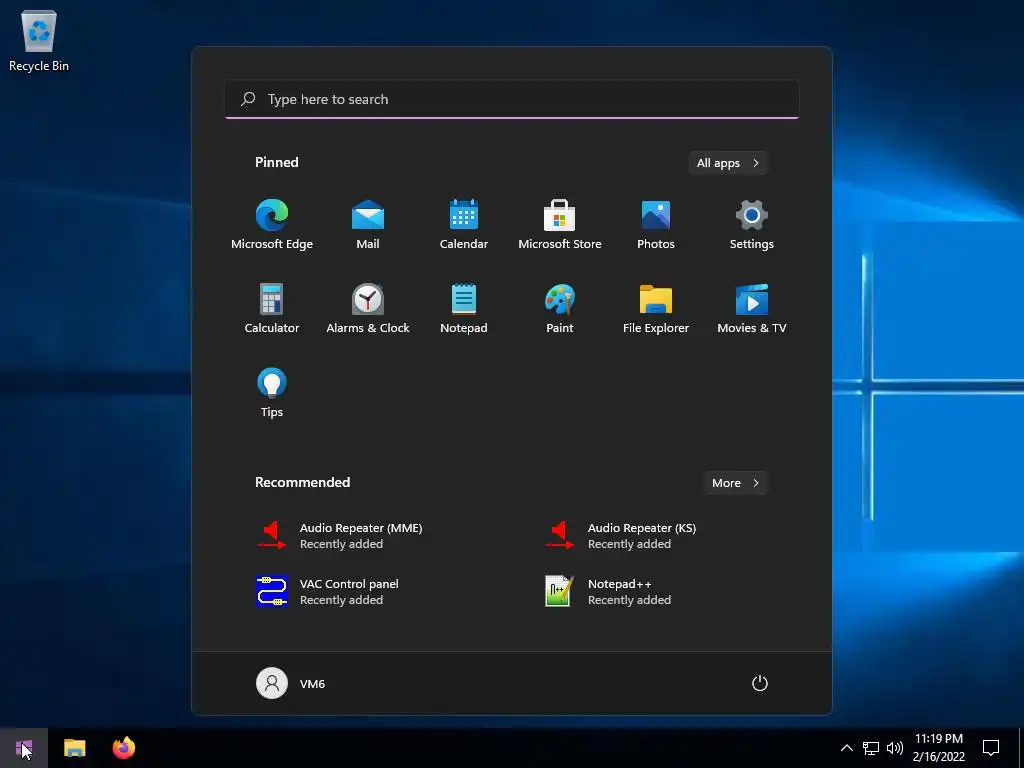This screenshot has height=768, width=1024.
Task: Open the VM6 user account menu
Action: (x=291, y=683)
